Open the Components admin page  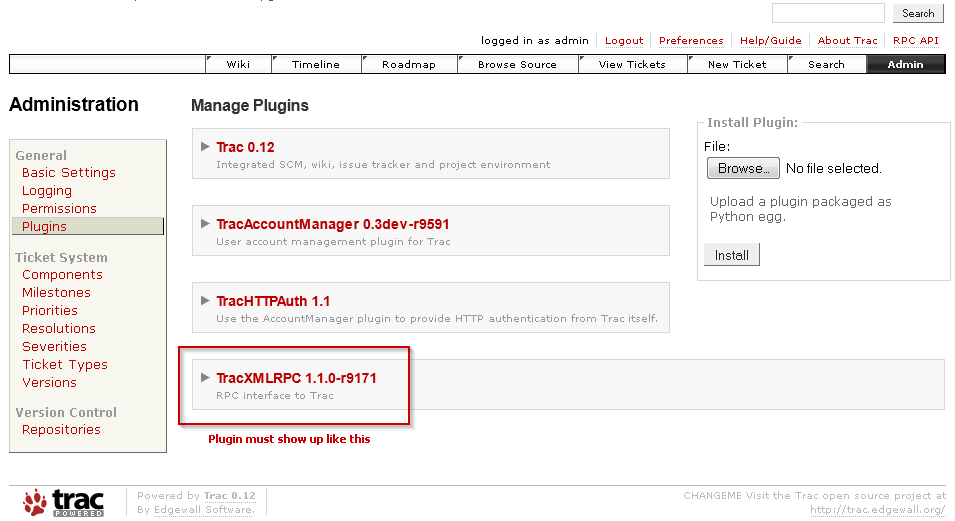[x=62, y=274]
